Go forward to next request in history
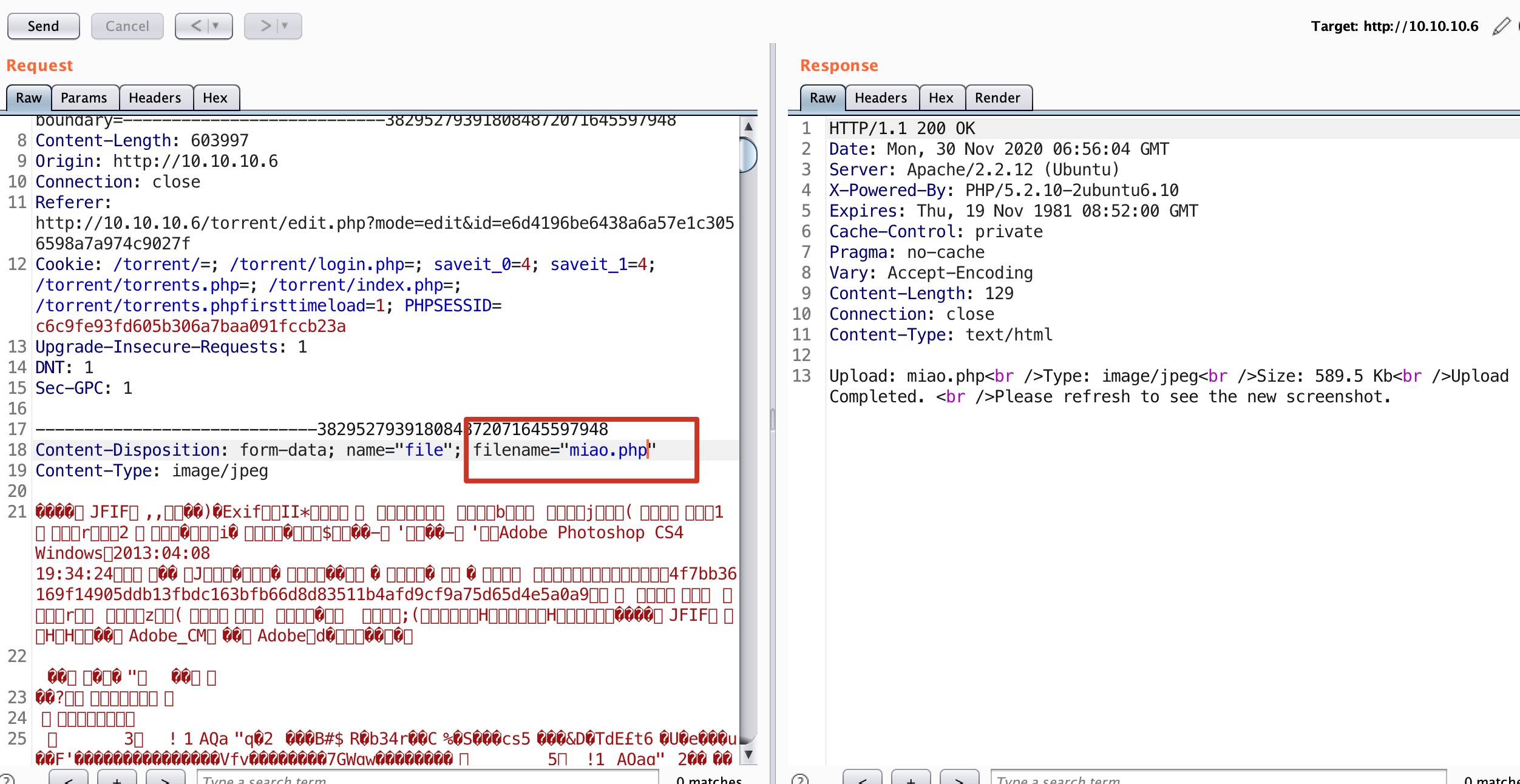The width and height of the screenshot is (1520, 784). coord(265,26)
